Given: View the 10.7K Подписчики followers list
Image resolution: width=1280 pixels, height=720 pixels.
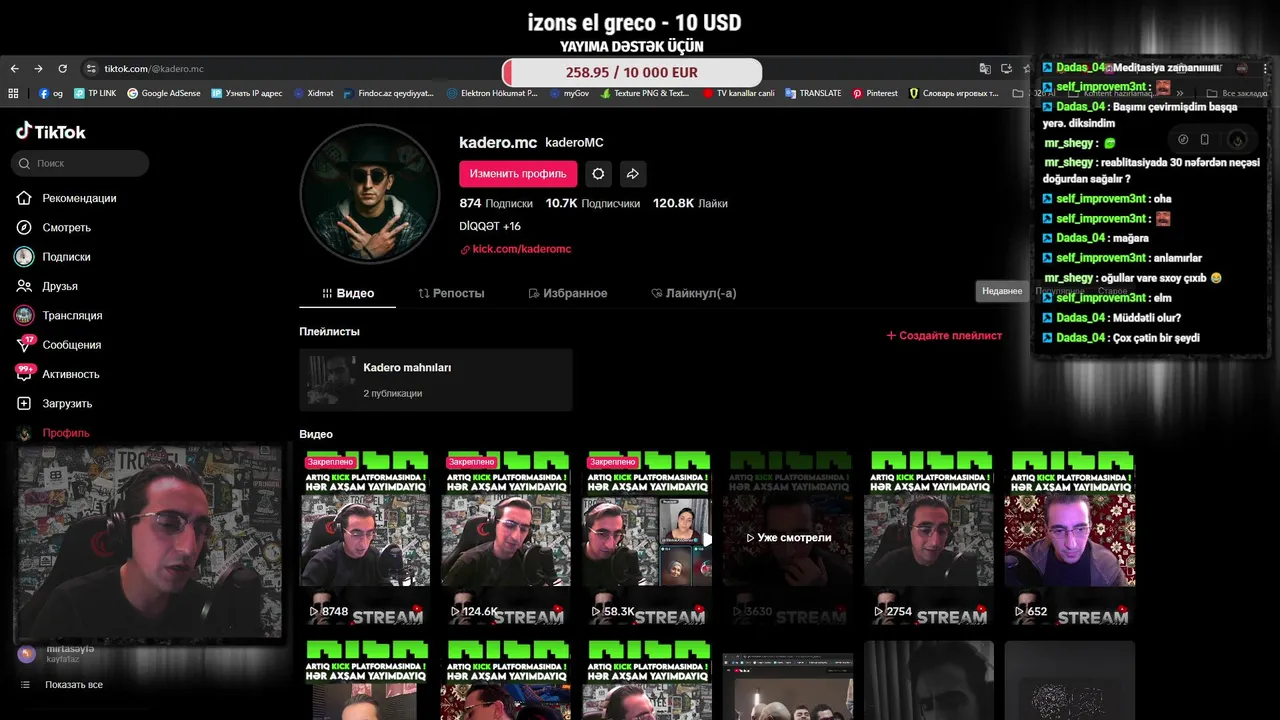Looking at the screenshot, I should (x=592, y=203).
